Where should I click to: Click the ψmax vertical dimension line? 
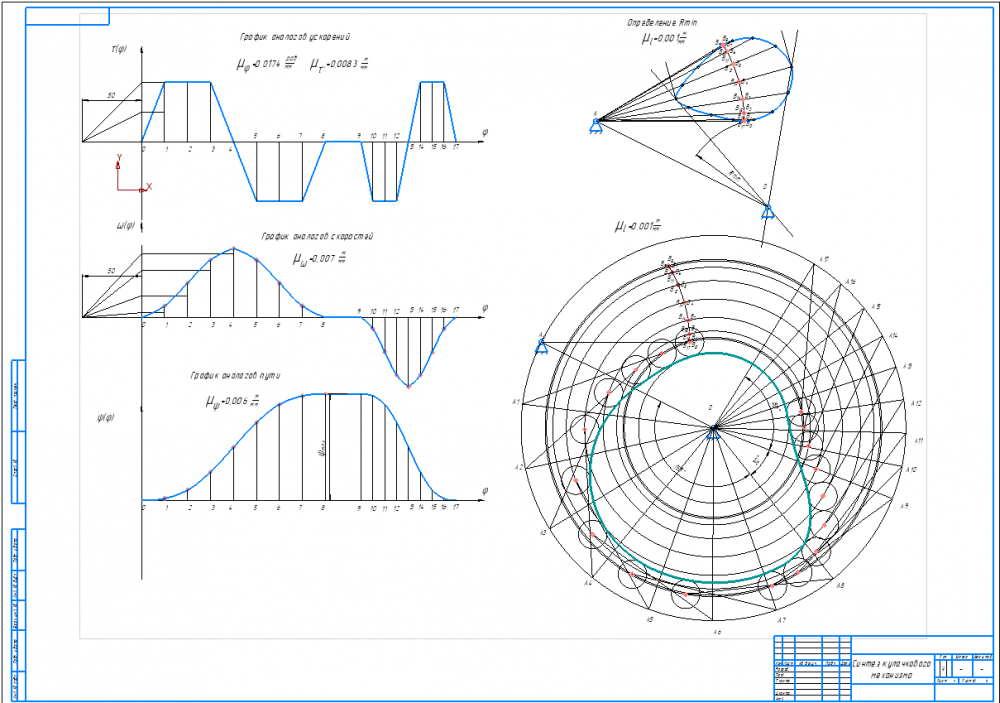(329, 447)
